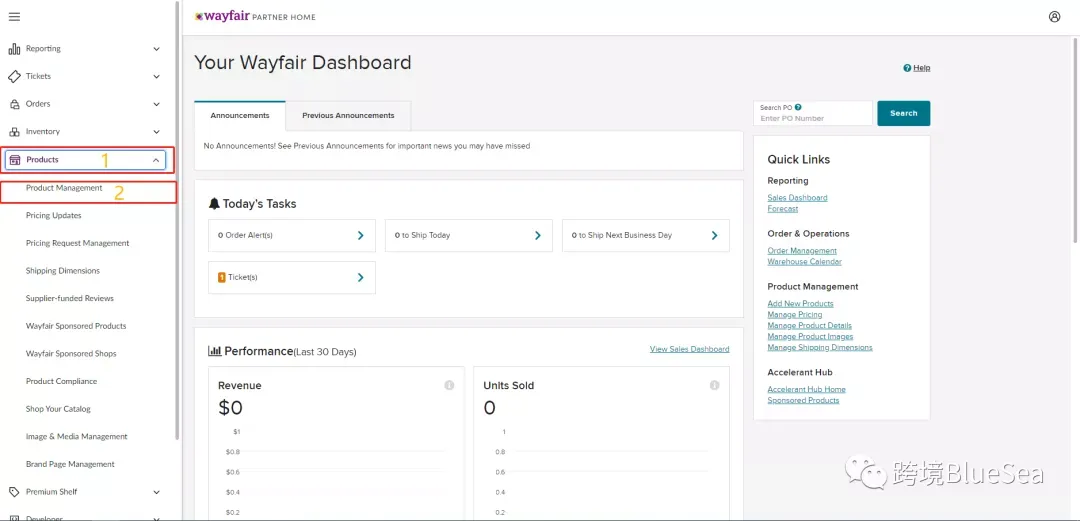The height and width of the screenshot is (521, 1080).
Task: Switch to the Announcements tab
Action: (240, 116)
